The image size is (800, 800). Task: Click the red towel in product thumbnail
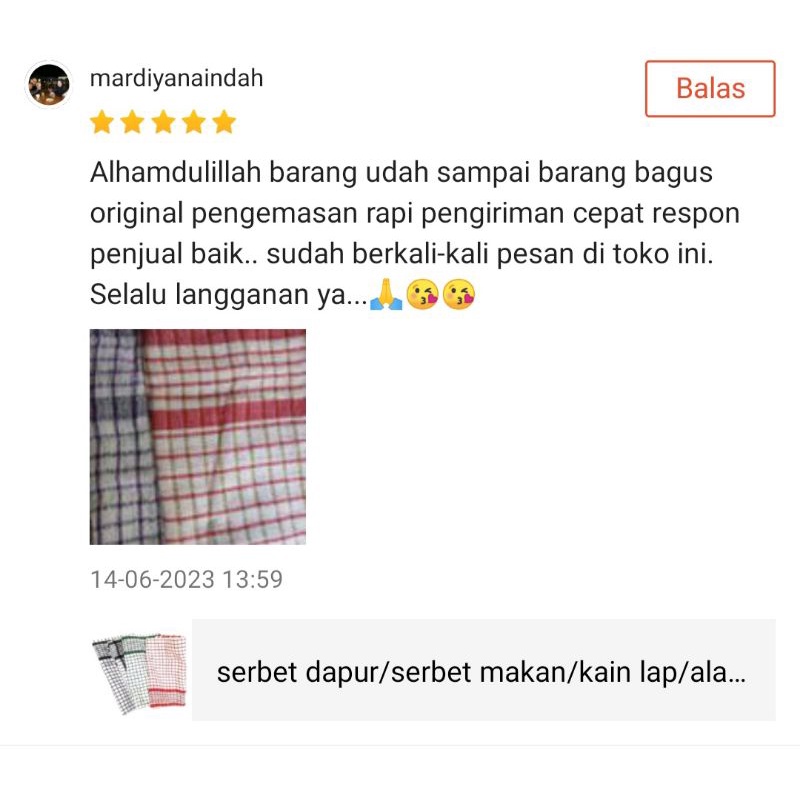(166, 670)
